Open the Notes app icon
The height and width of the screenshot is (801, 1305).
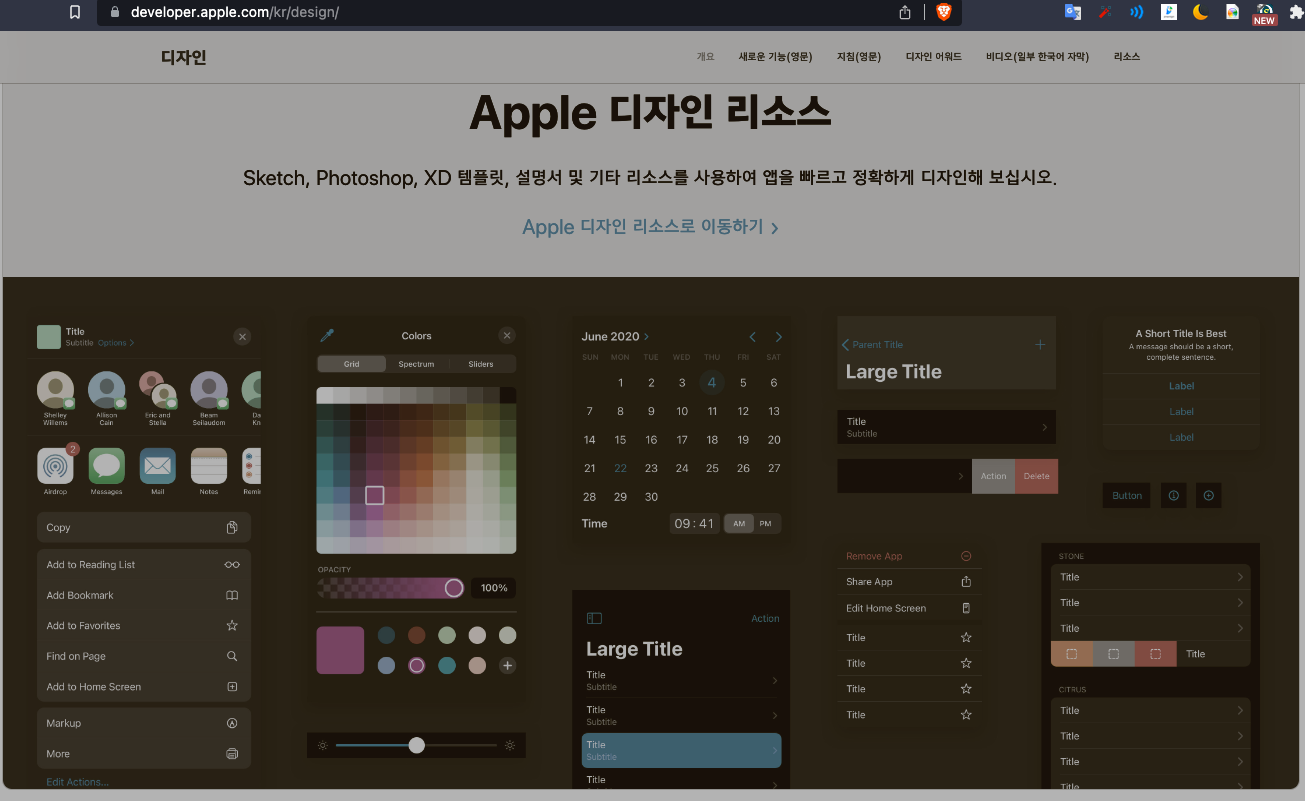click(209, 466)
